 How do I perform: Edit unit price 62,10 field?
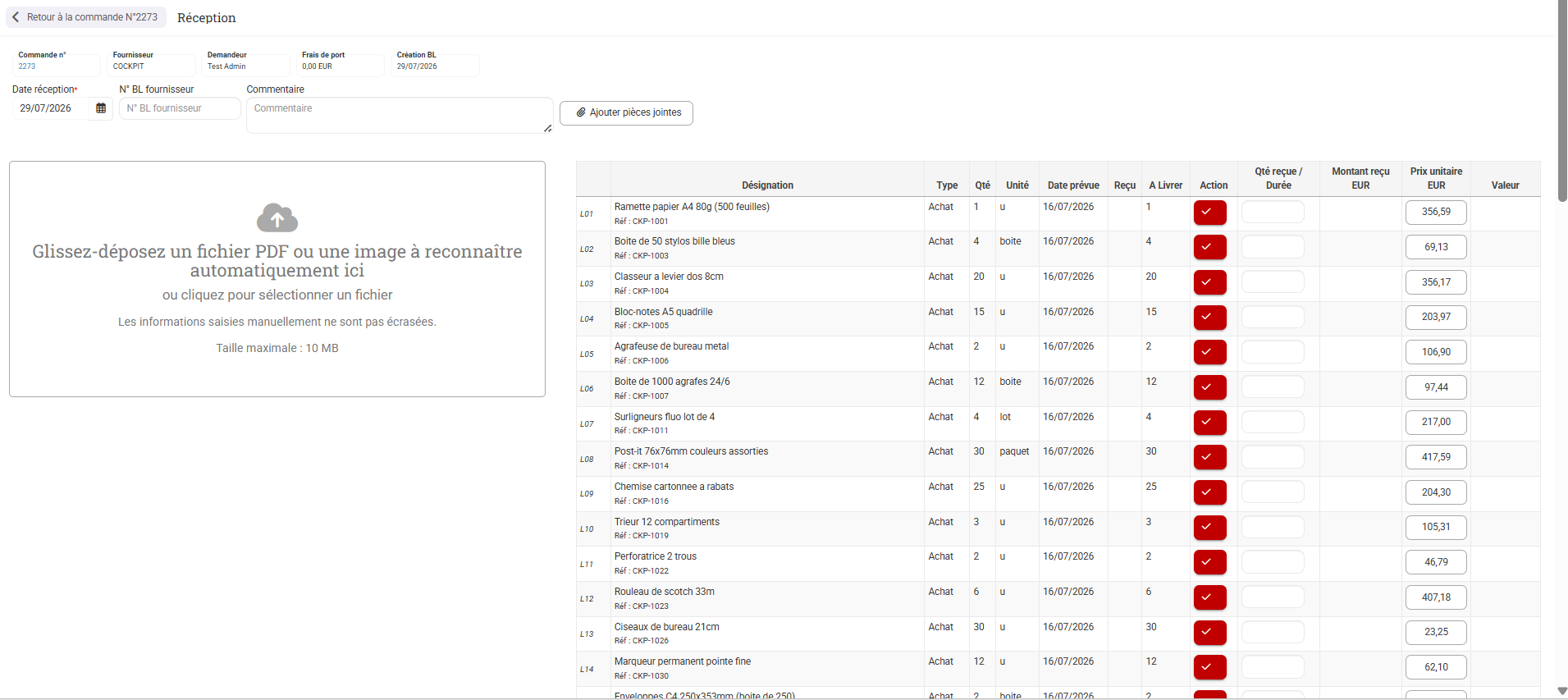click(x=1436, y=667)
